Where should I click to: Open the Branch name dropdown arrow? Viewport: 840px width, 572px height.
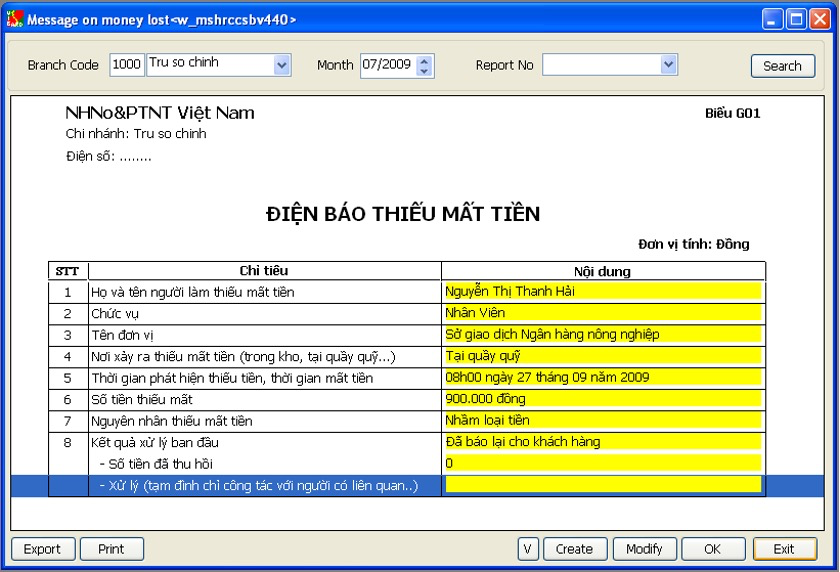[282, 65]
